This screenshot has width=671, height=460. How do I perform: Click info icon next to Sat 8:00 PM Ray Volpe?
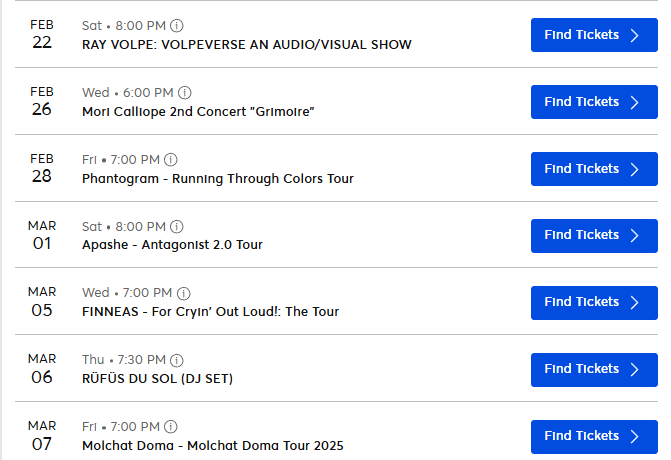coord(178,26)
